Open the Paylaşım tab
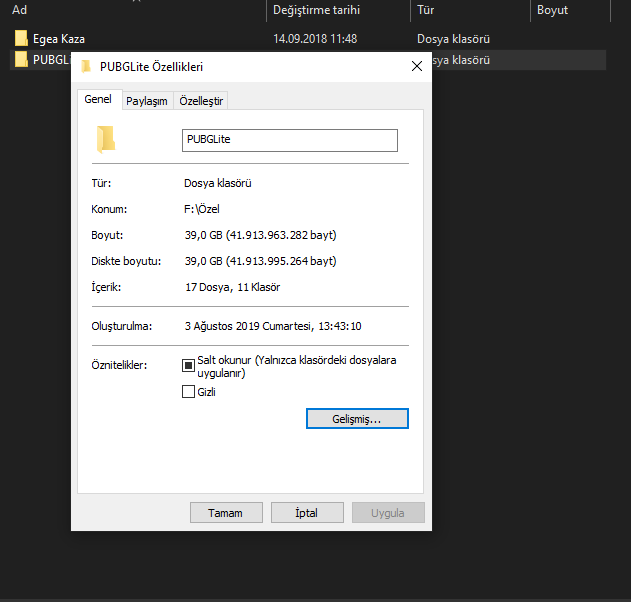 pyautogui.click(x=147, y=101)
